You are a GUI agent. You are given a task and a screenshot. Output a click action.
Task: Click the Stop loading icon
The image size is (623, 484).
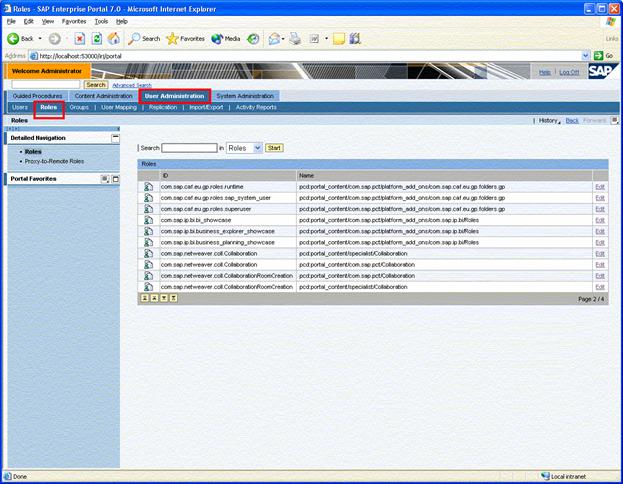click(x=79, y=38)
